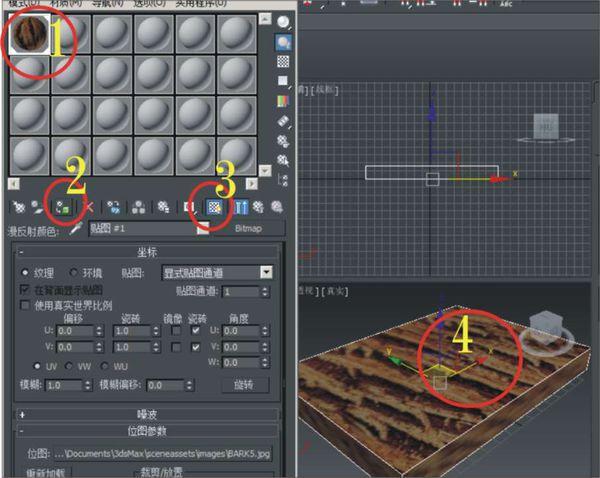Click the 模糊 spinner arrows
600x478 pixels.
click(x=88, y=385)
